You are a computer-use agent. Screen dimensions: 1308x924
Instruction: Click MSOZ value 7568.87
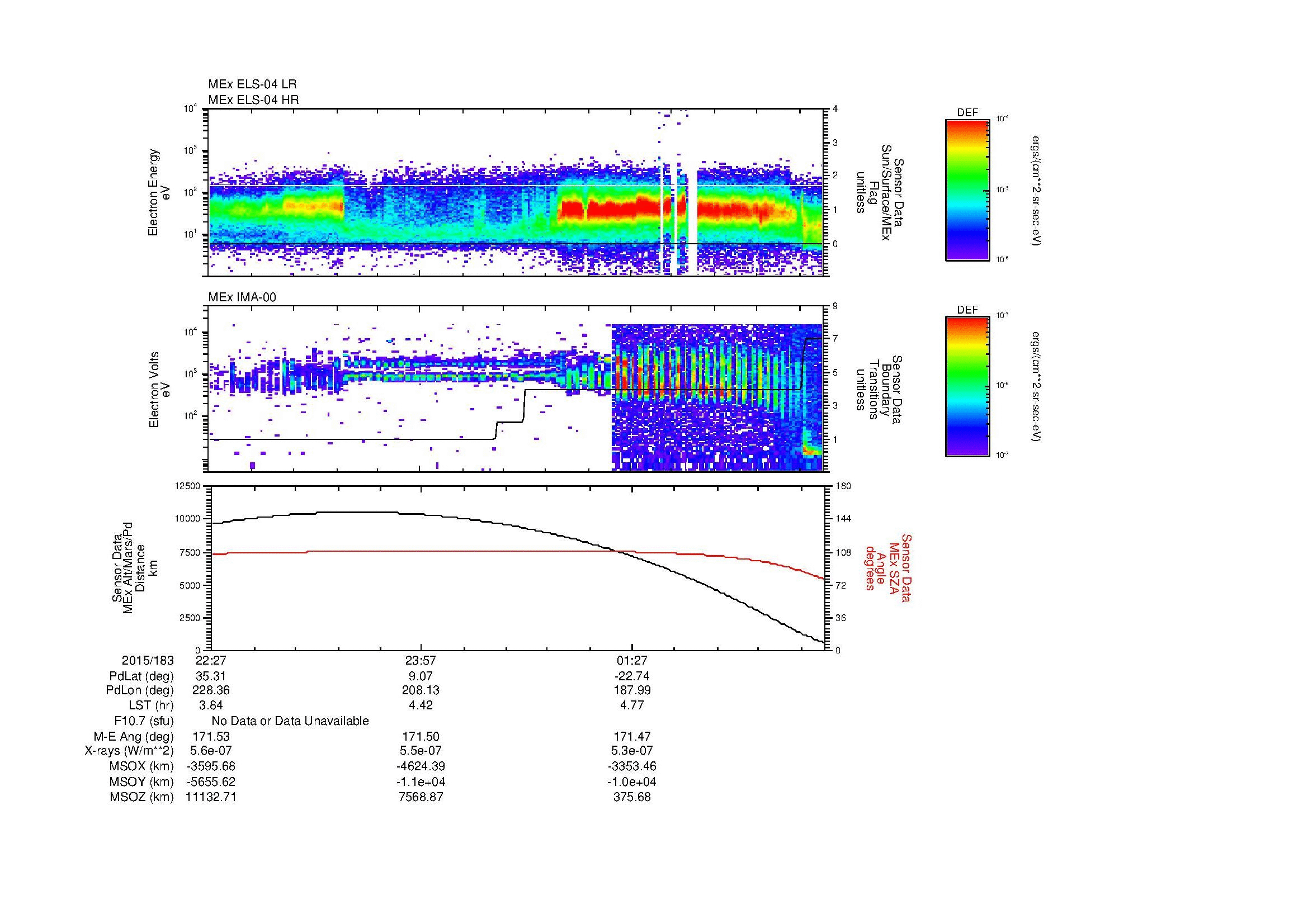421,797
